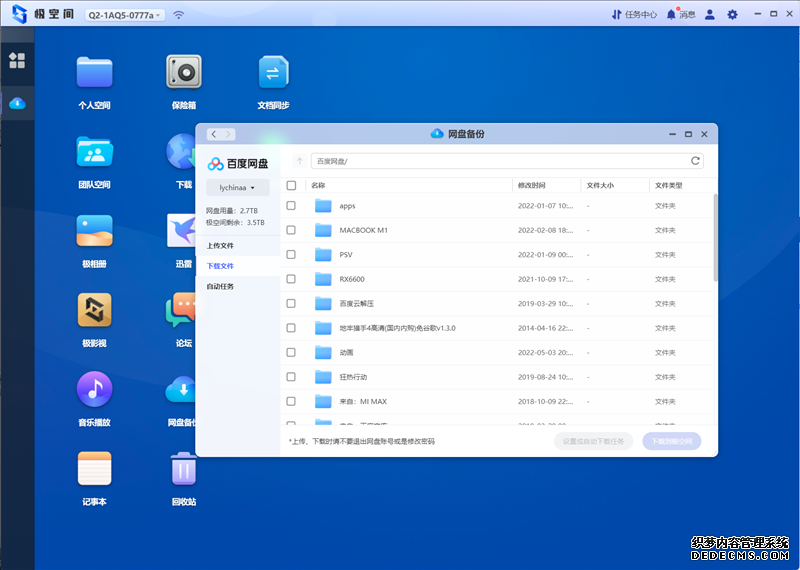
Task: Open 任务中心 task center
Action: pos(634,14)
